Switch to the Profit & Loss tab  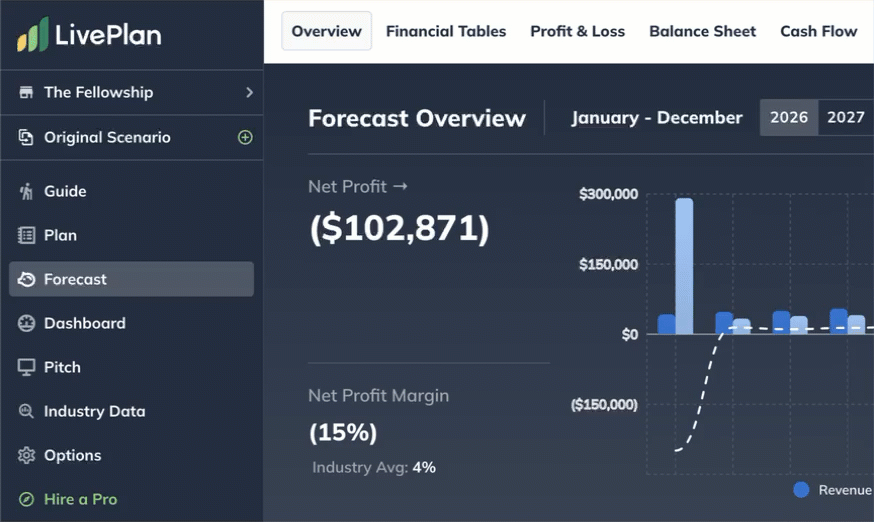pos(577,31)
